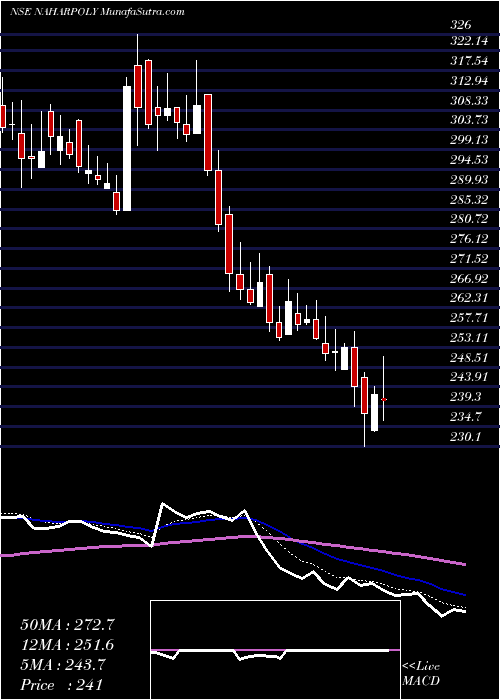Click the 266.92 price axis label
This screenshot has width=500, height=700.
tap(469, 279)
